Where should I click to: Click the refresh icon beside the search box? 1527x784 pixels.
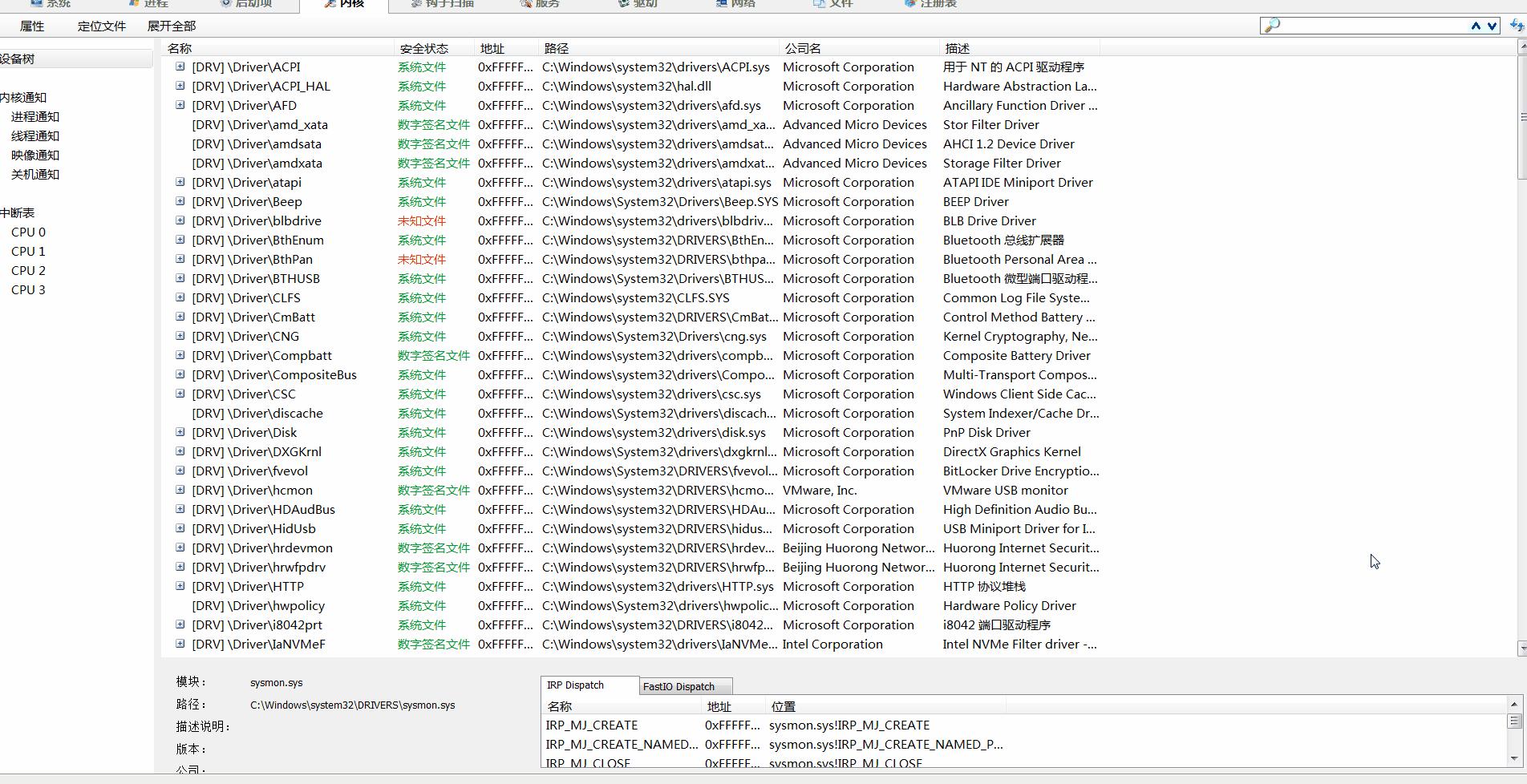click(x=1517, y=26)
